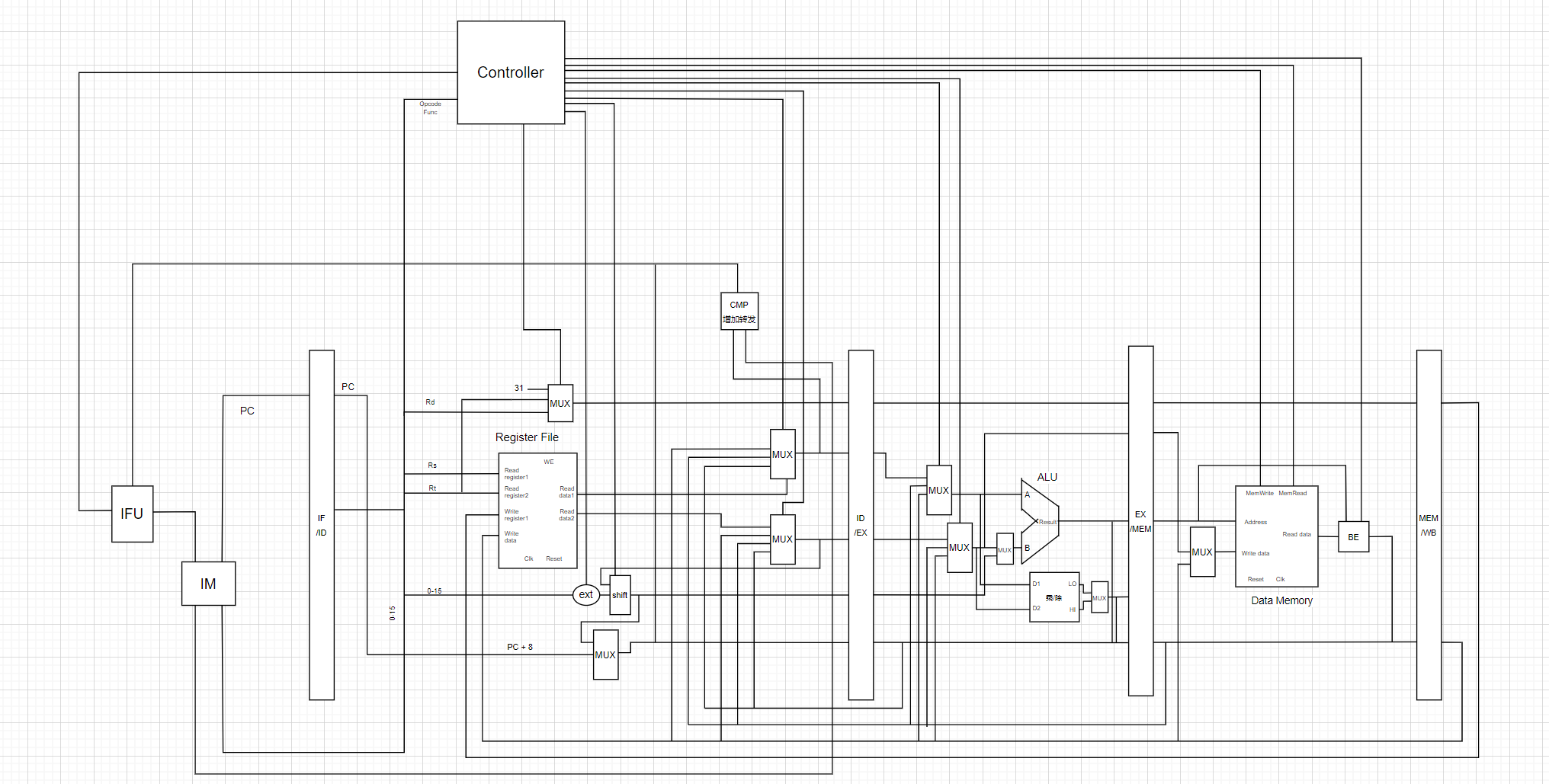The height and width of the screenshot is (784, 1549).
Task: Select the multiply/divide 乘除 block
Action: tap(1054, 597)
